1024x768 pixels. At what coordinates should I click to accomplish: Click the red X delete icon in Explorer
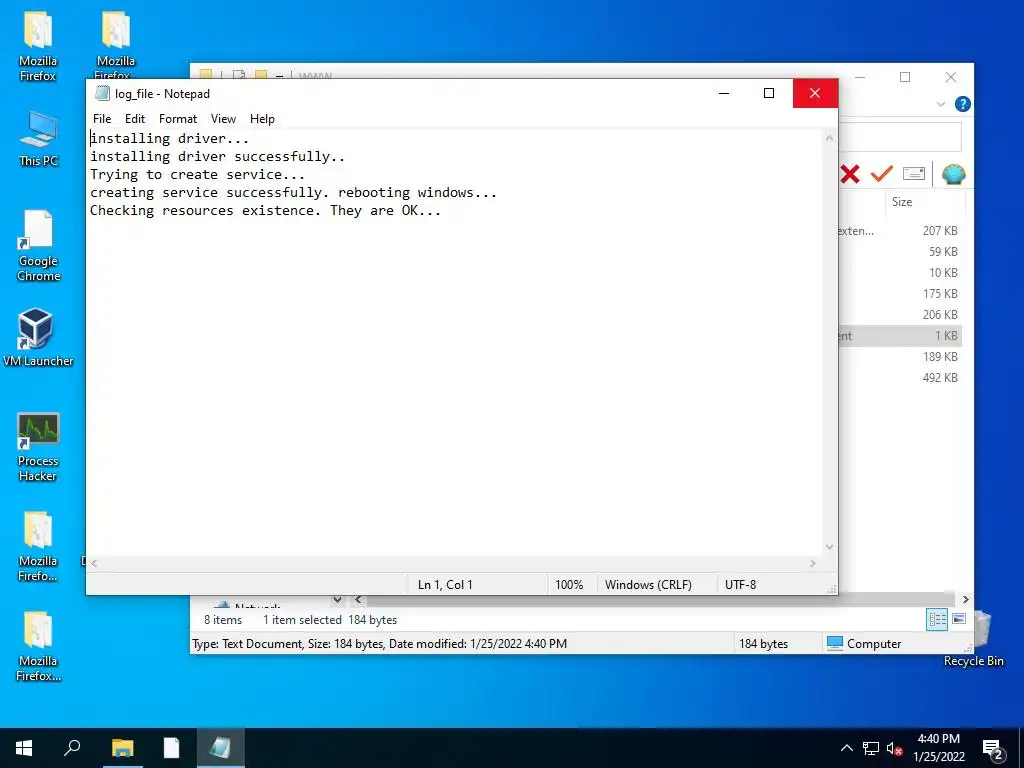(850, 174)
